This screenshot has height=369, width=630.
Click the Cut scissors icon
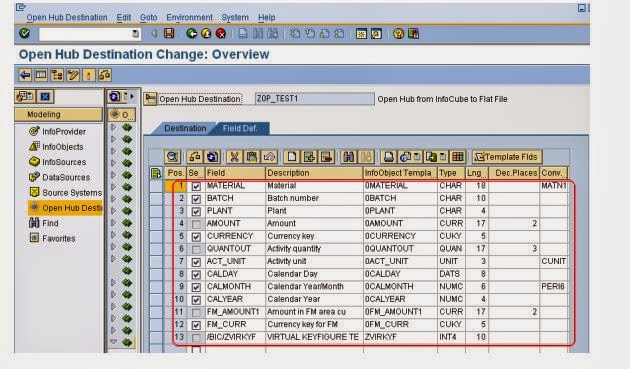(234, 157)
